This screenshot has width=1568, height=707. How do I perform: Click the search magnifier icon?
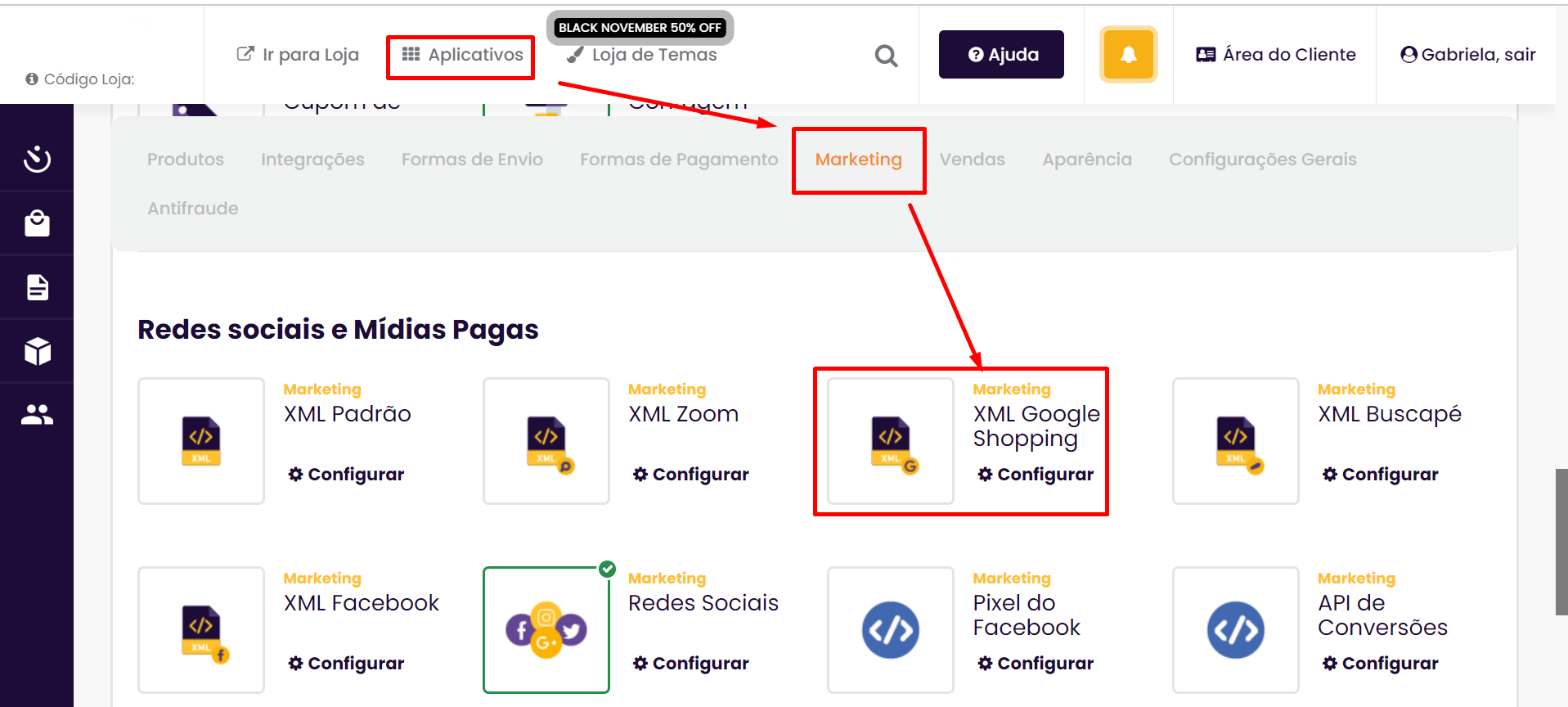click(x=886, y=56)
